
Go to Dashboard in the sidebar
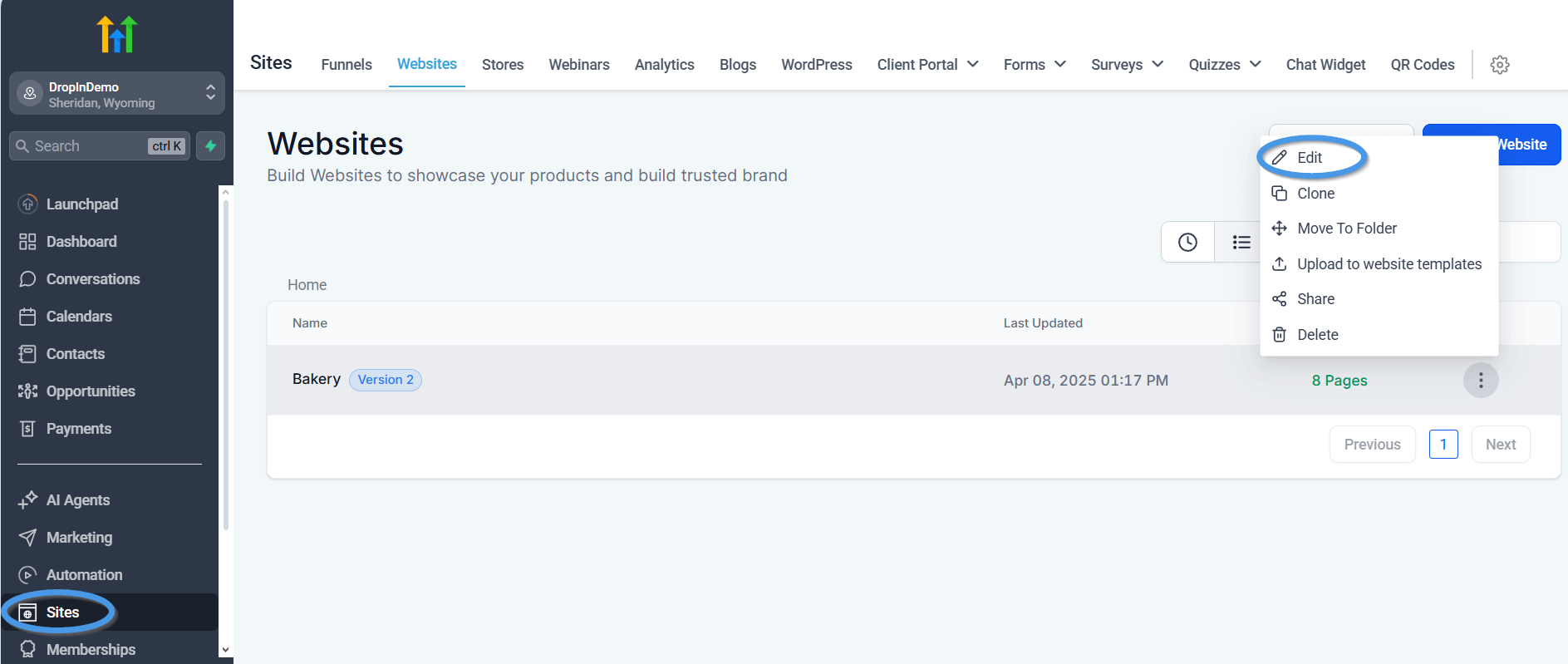81,242
